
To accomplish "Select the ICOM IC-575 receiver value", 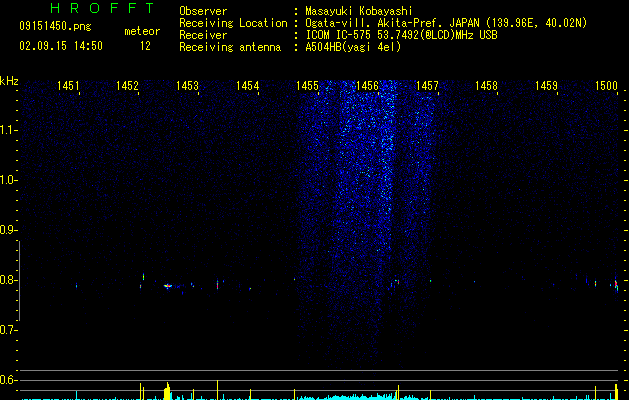I will pyautogui.click(x=401, y=35).
